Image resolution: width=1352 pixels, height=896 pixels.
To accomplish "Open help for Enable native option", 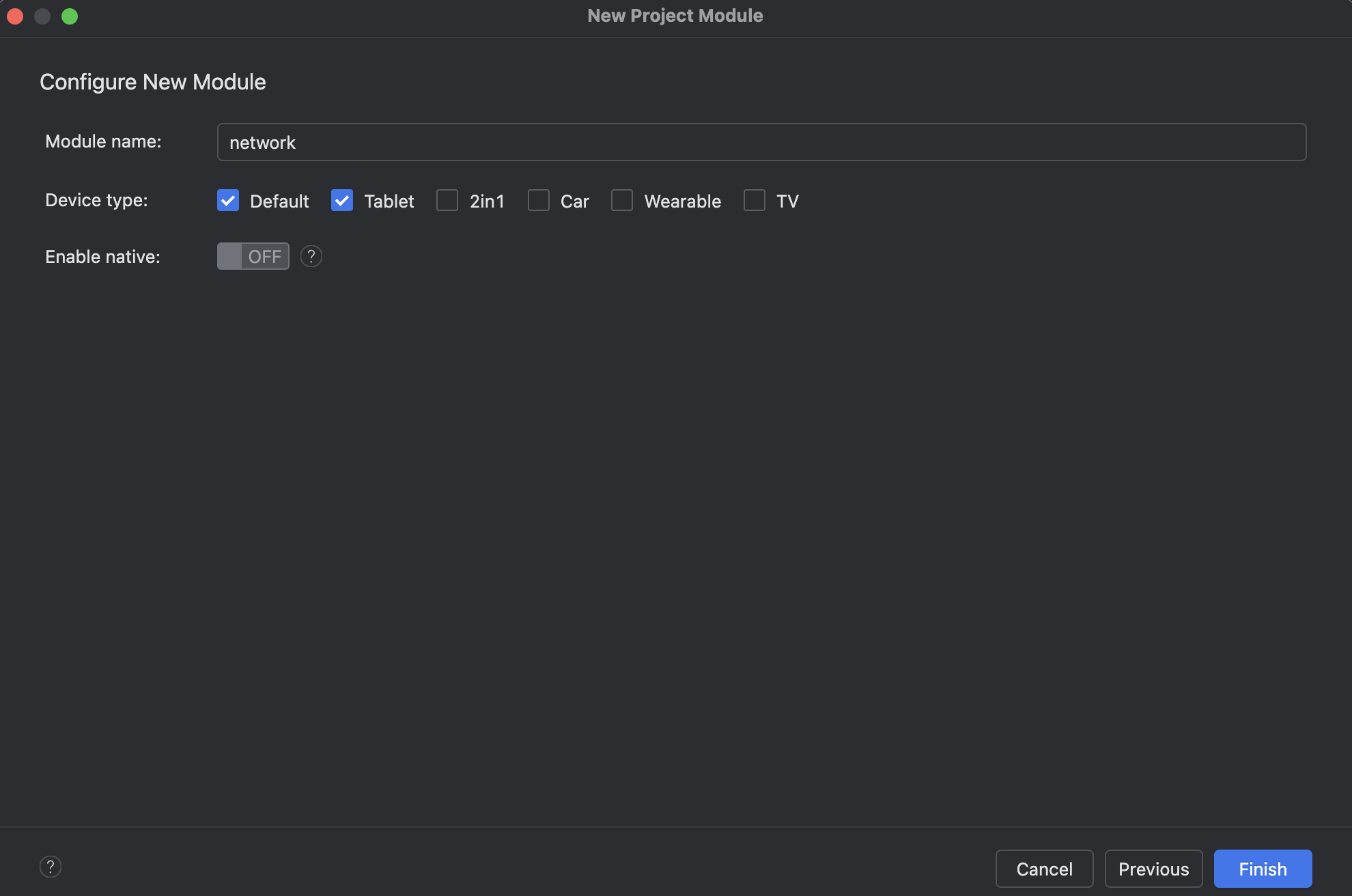I will (x=311, y=256).
